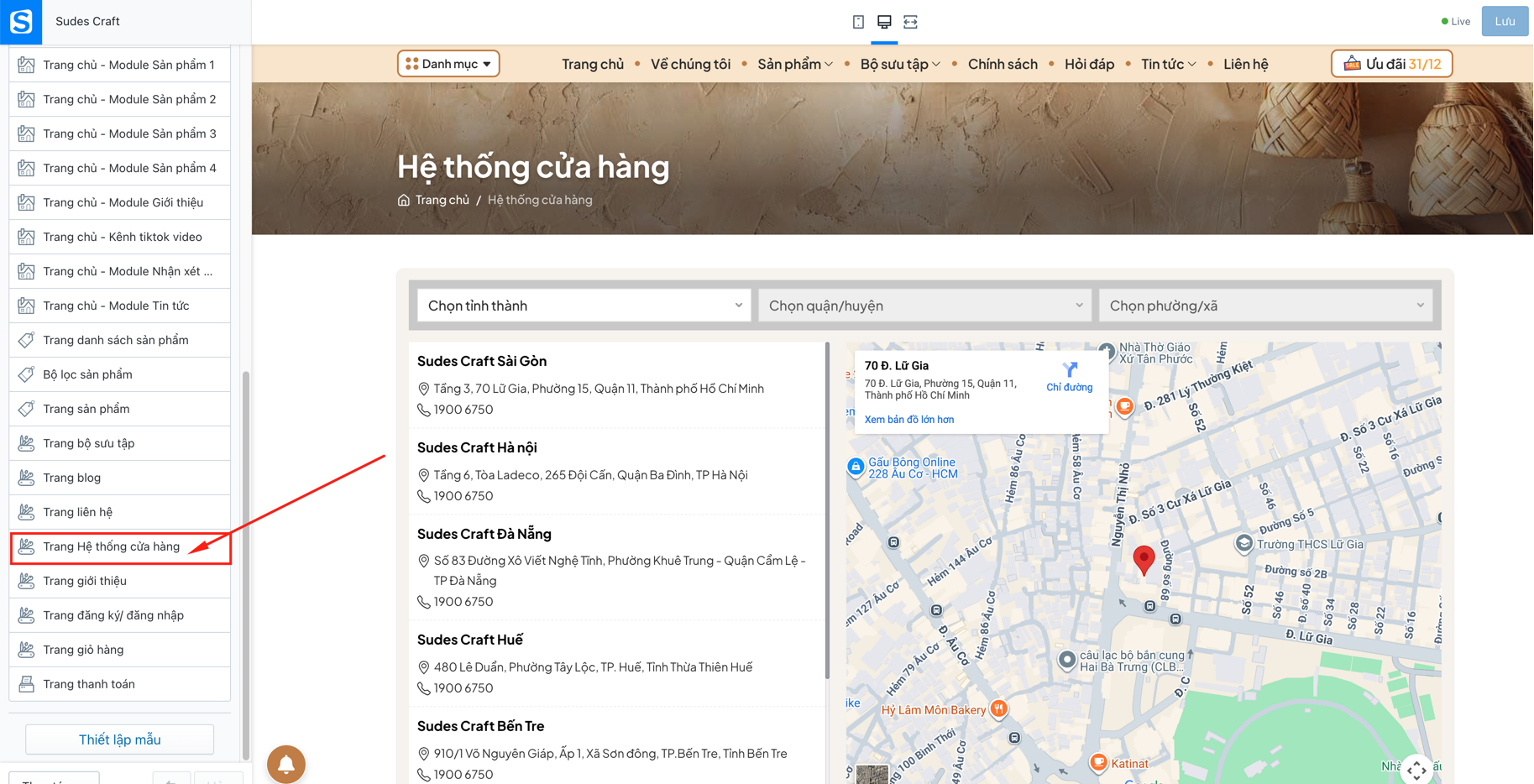1534x784 pixels.
Task: Click location pin of Sudes Craft Huế
Action: pyautogui.click(x=423, y=667)
